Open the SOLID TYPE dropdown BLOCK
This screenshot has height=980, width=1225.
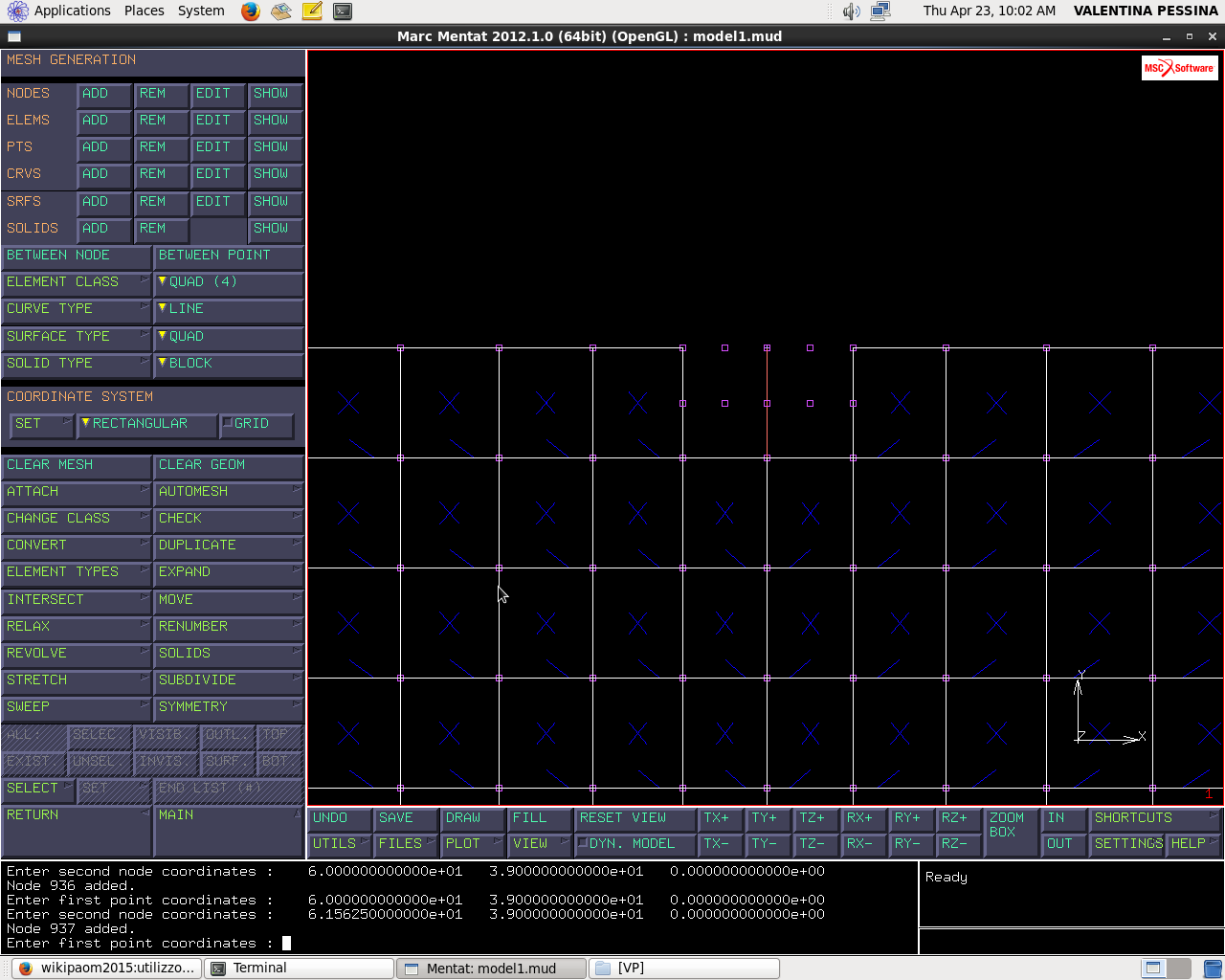pyautogui.click(x=228, y=364)
